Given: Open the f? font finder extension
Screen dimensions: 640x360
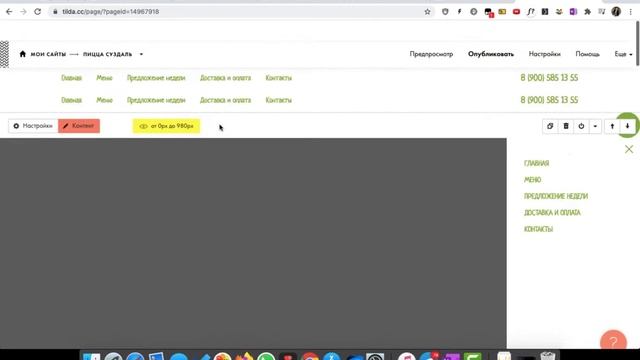Looking at the screenshot, I should click(531, 12).
